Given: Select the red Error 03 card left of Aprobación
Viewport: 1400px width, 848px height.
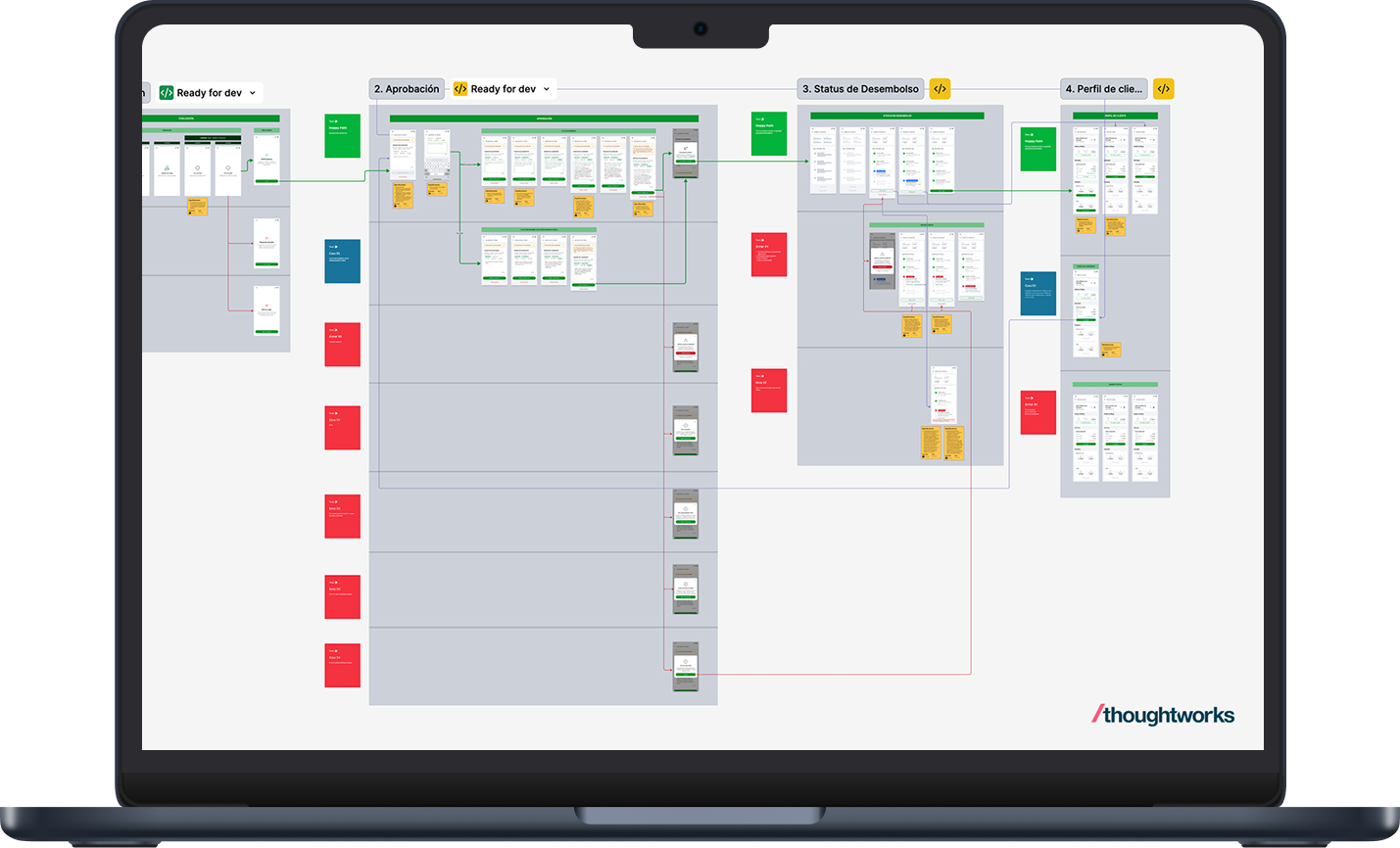Looking at the screenshot, I should (x=343, y=516).
